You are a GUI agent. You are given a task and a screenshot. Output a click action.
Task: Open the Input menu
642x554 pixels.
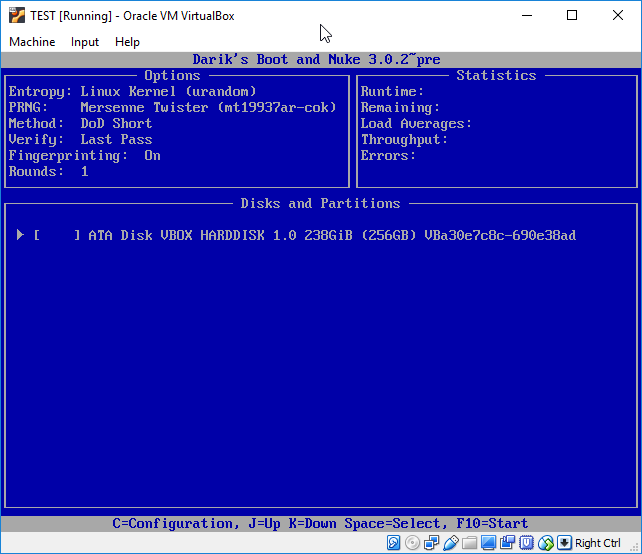(85, 42)
